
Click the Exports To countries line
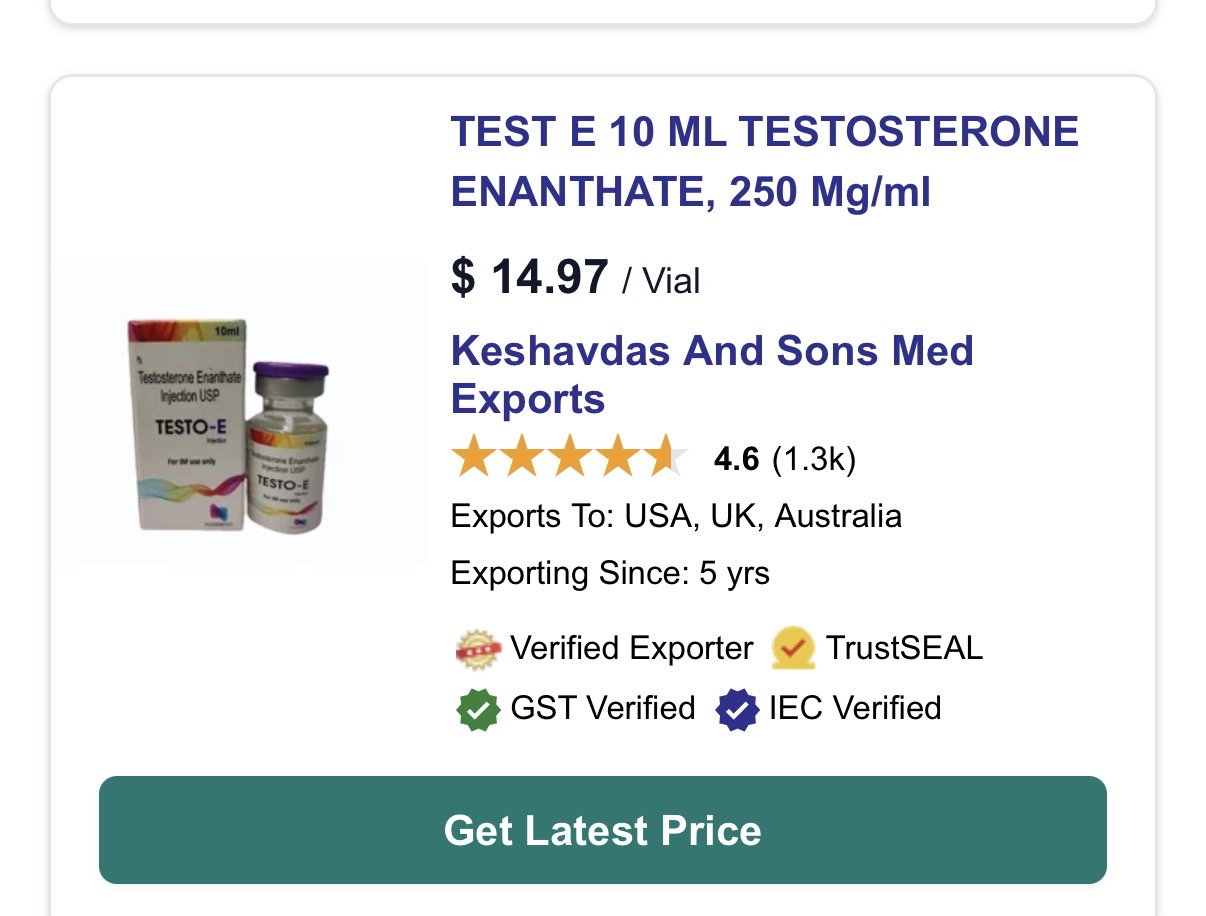[x=676, y=516]
